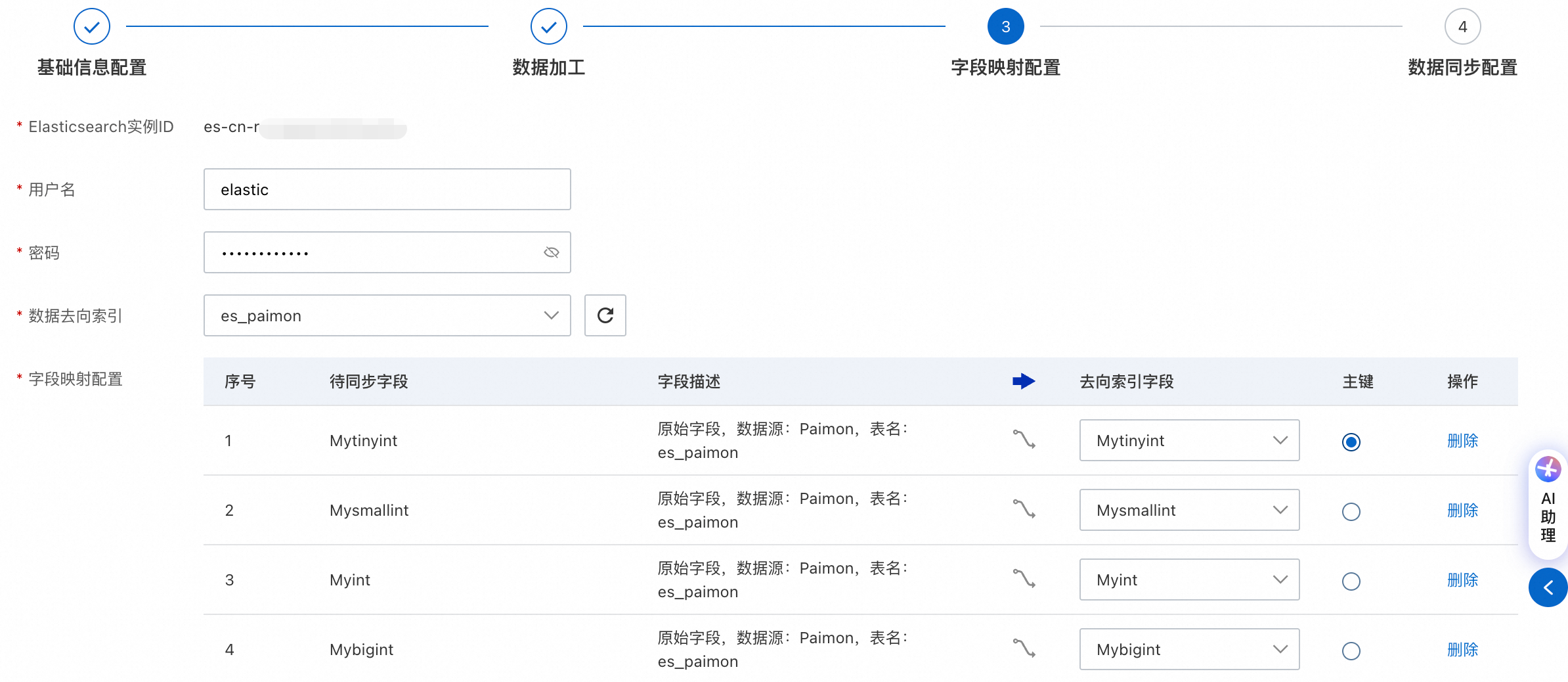Screen dimensions: 1568x682
Task: Click the 主键 column header
Action: click(x=1358, y=381)
